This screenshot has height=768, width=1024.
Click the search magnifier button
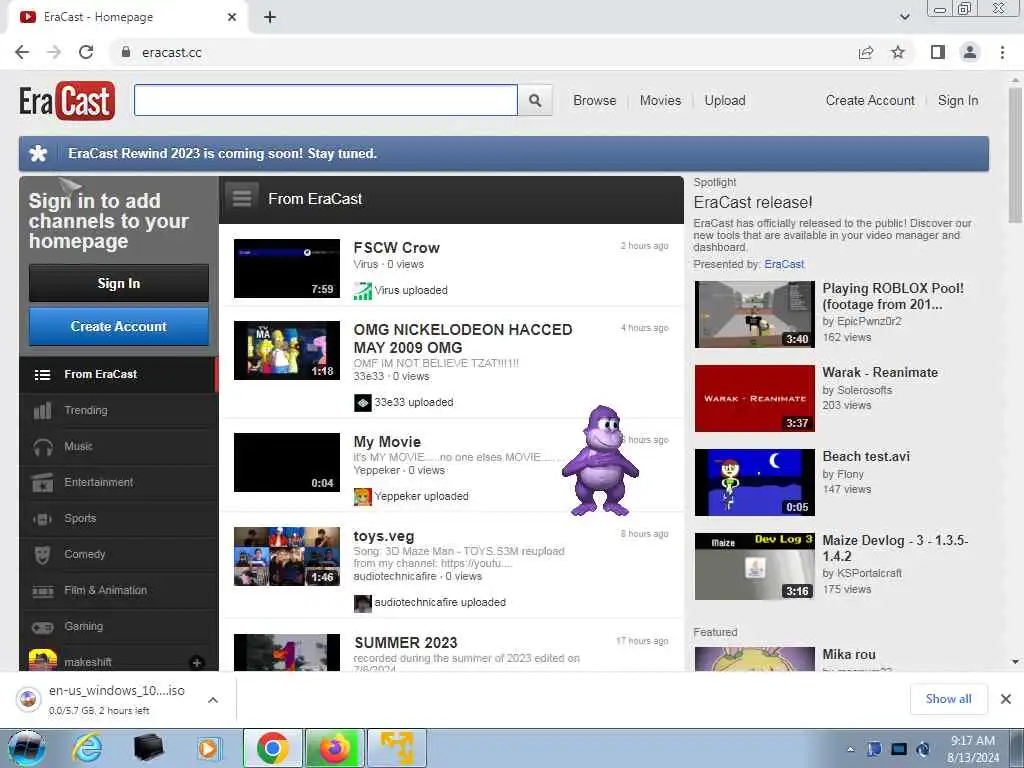535,101
